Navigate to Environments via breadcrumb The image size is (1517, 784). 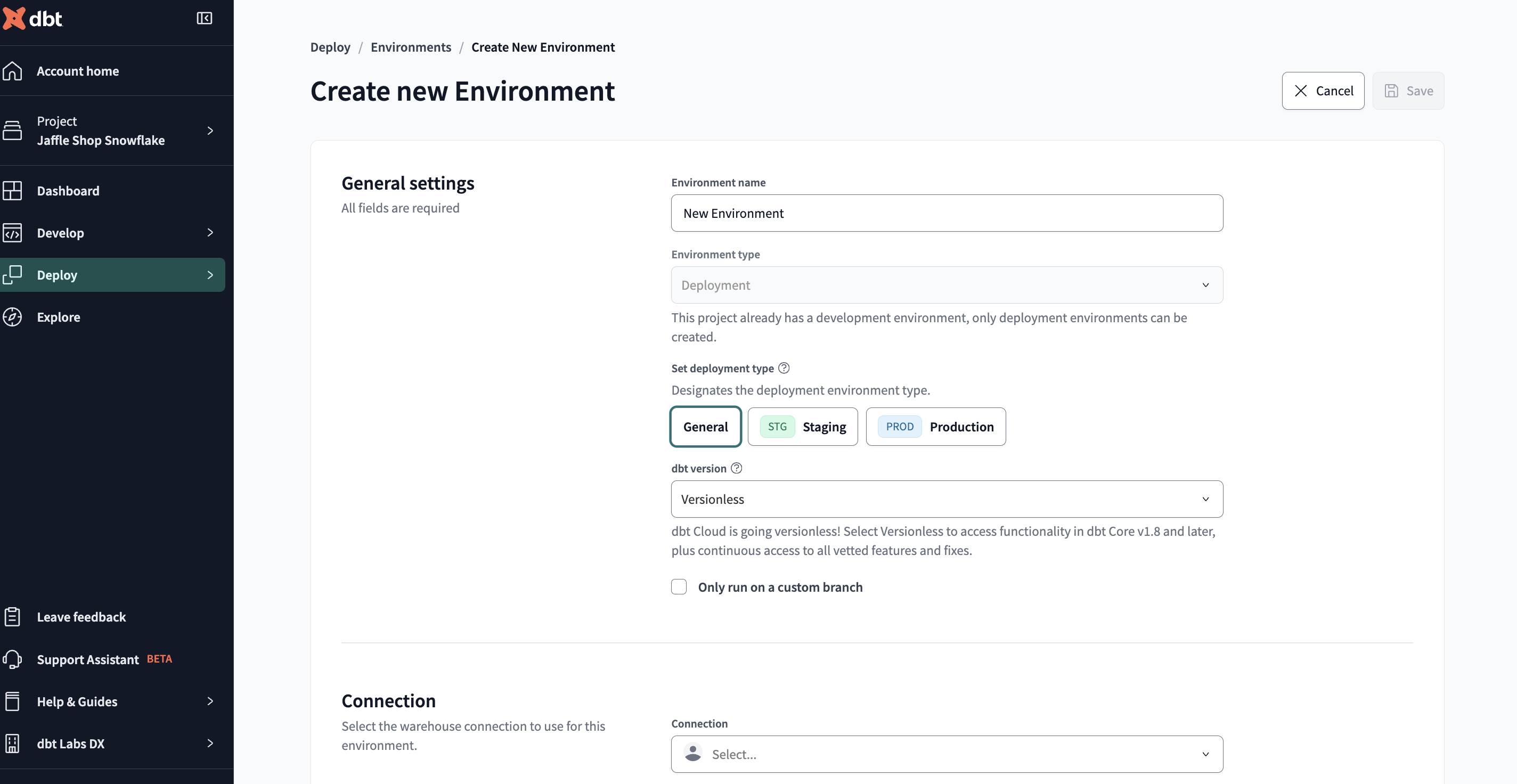click(411, 47)
